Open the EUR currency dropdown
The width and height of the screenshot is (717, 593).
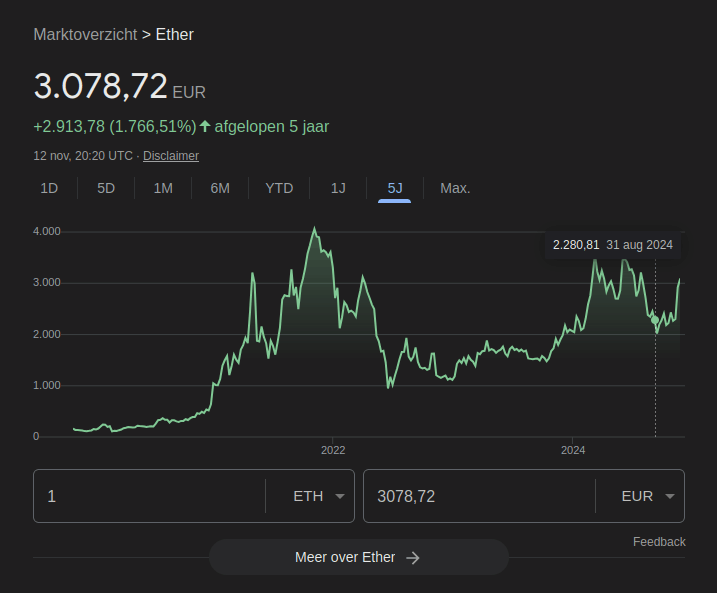648,496
